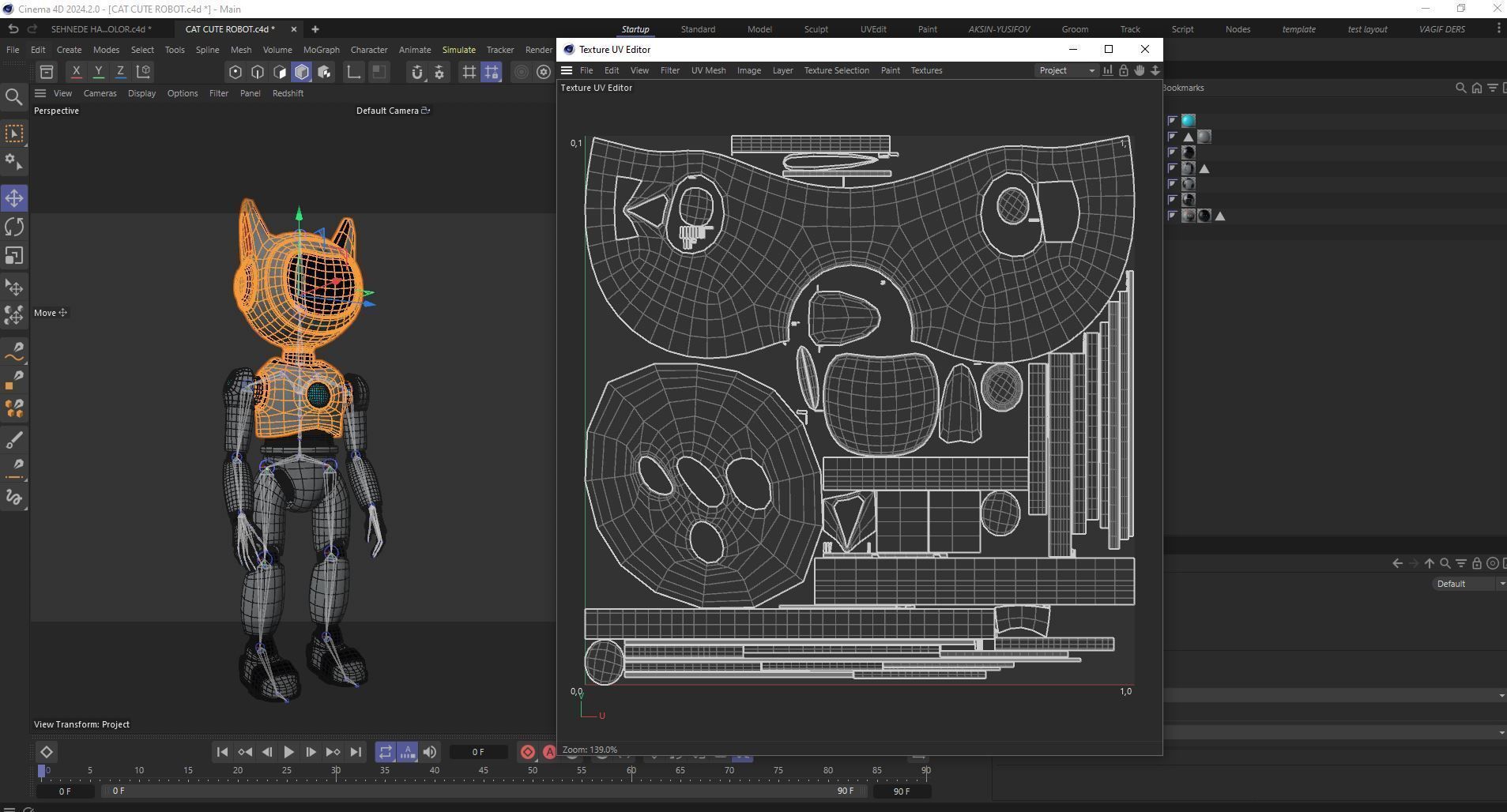Select the Move tool in left toolbar
The image size is (1507, 812).
[x=14, y=197]
